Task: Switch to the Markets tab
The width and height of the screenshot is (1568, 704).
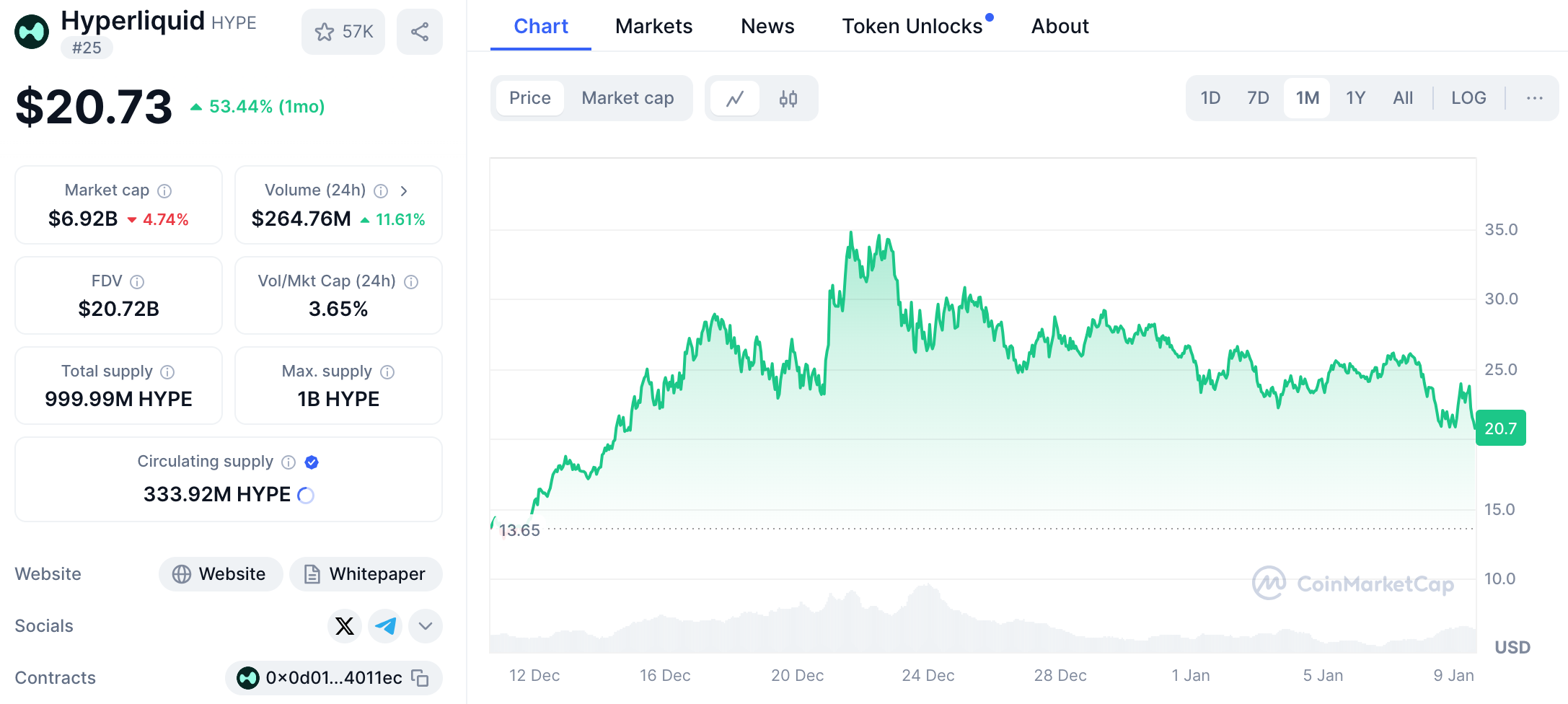Action: coord(653,26)
